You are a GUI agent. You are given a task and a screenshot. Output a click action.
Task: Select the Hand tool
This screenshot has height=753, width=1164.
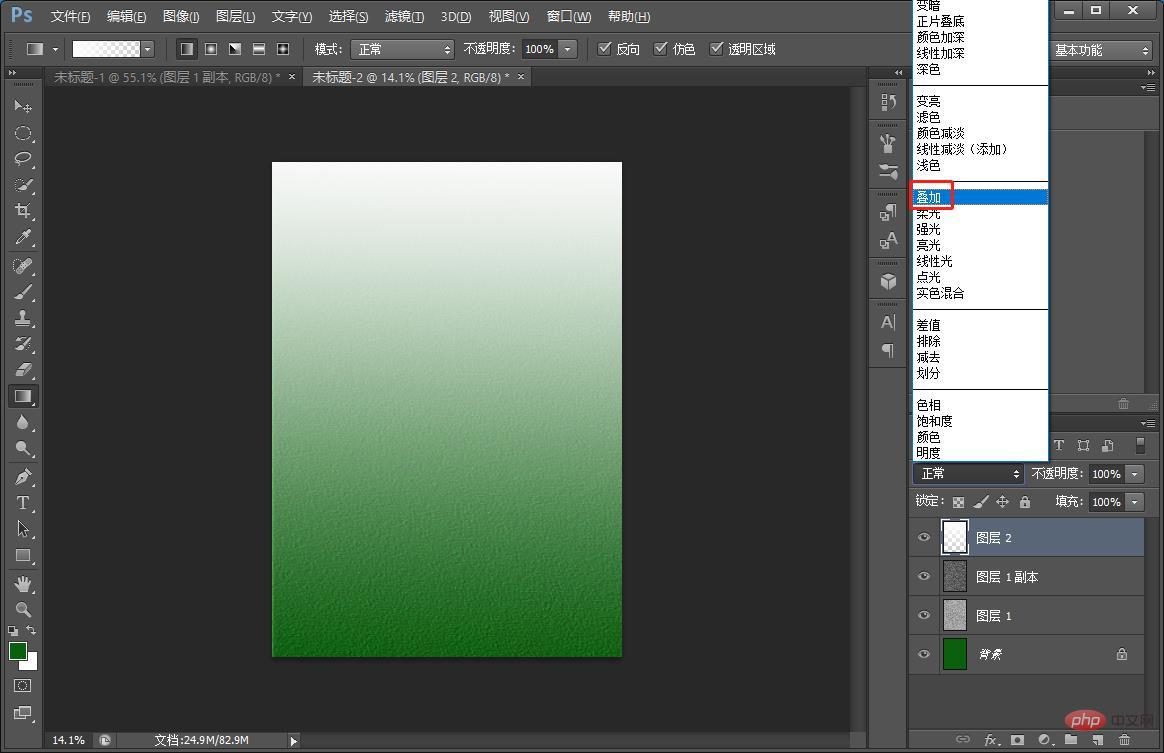(x=22, y=584)
